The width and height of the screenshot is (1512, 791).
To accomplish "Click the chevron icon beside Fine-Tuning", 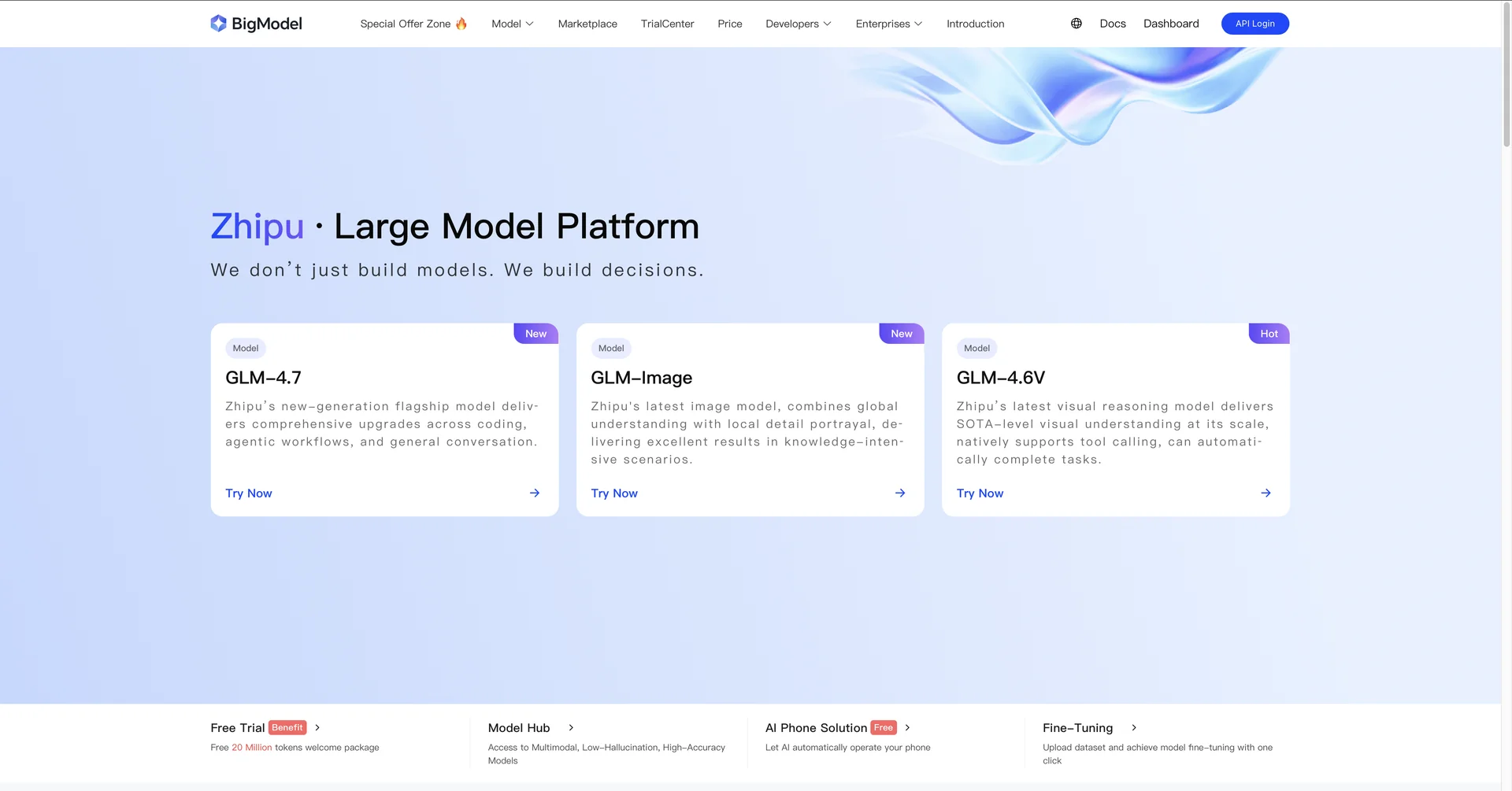I will click(1133, 727).
